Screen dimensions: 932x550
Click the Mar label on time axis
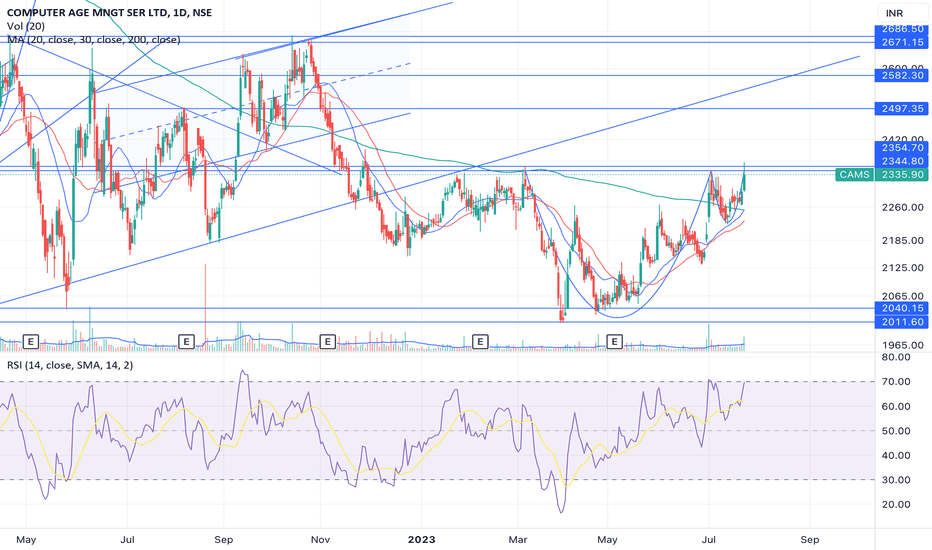pos(518,540)
